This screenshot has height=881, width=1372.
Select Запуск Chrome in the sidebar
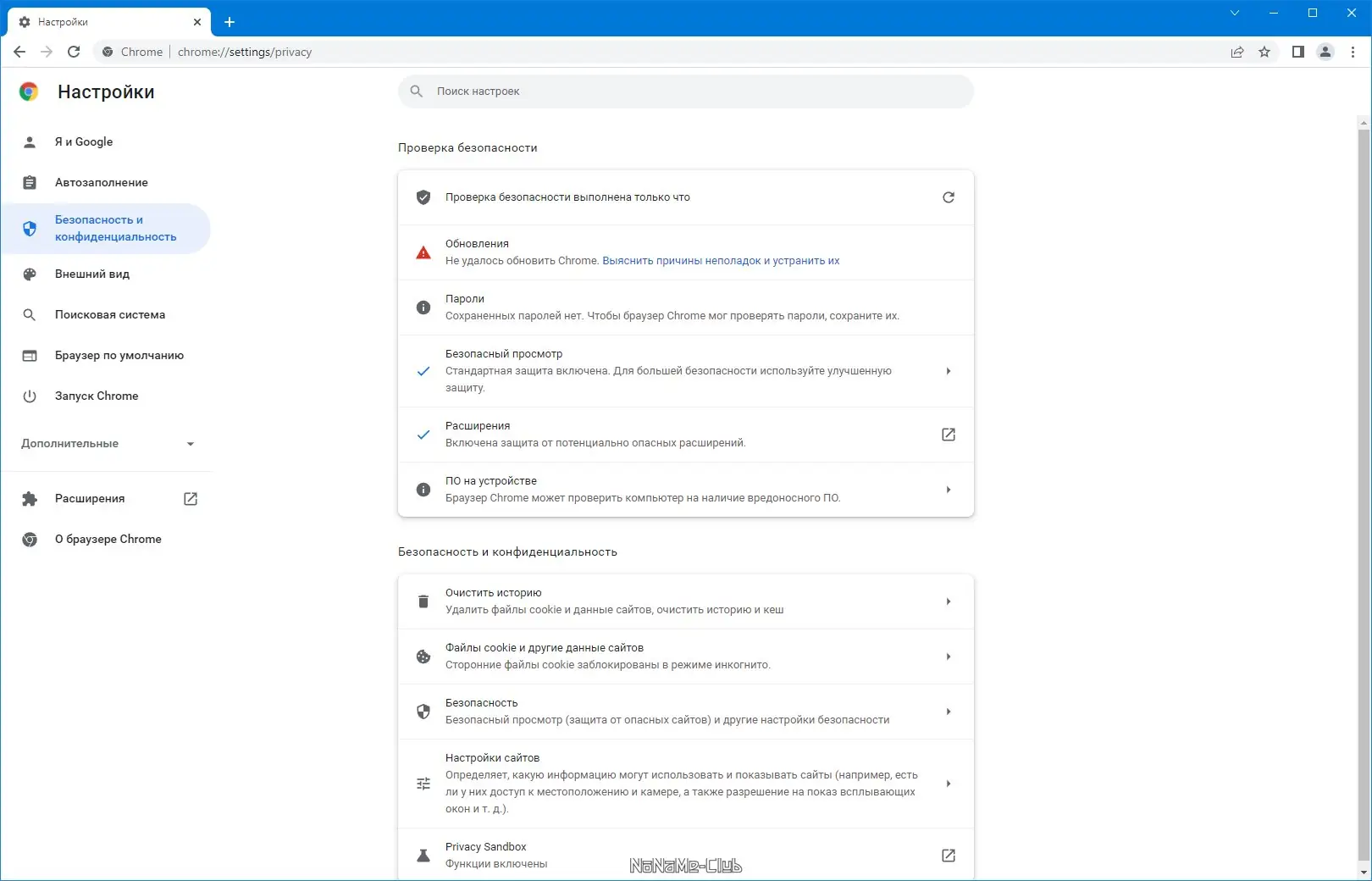[x=96, y=396]
